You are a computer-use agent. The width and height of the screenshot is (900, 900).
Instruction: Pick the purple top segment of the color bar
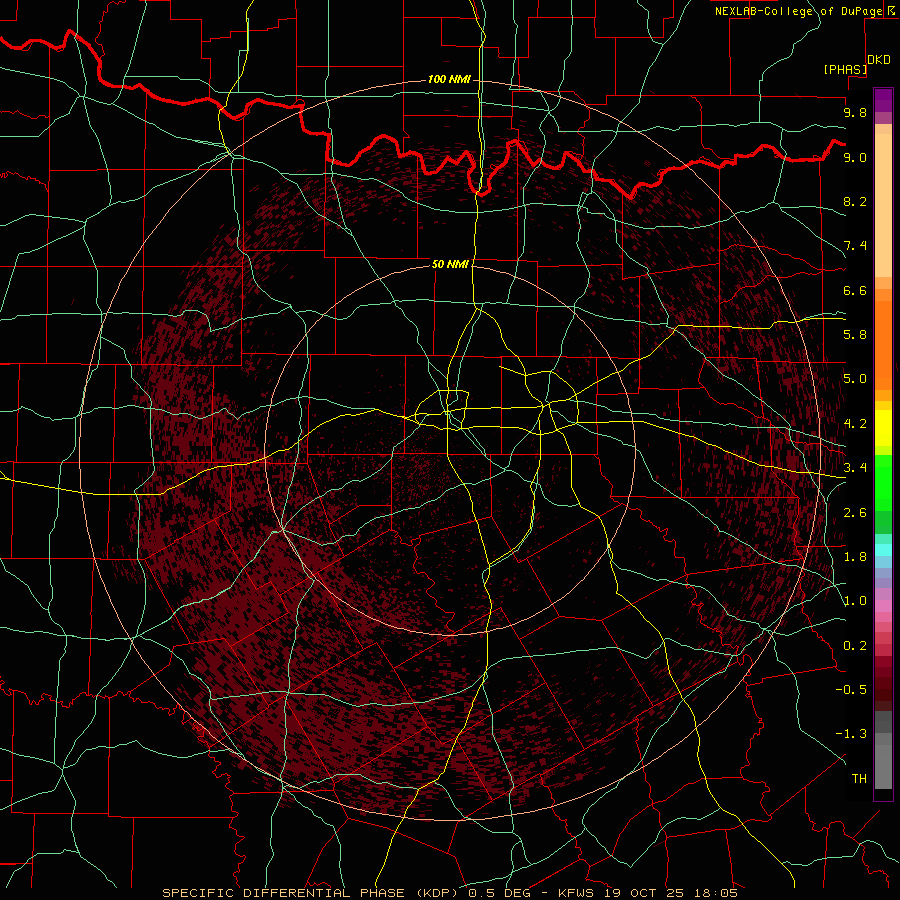click(x=883, y=100)
